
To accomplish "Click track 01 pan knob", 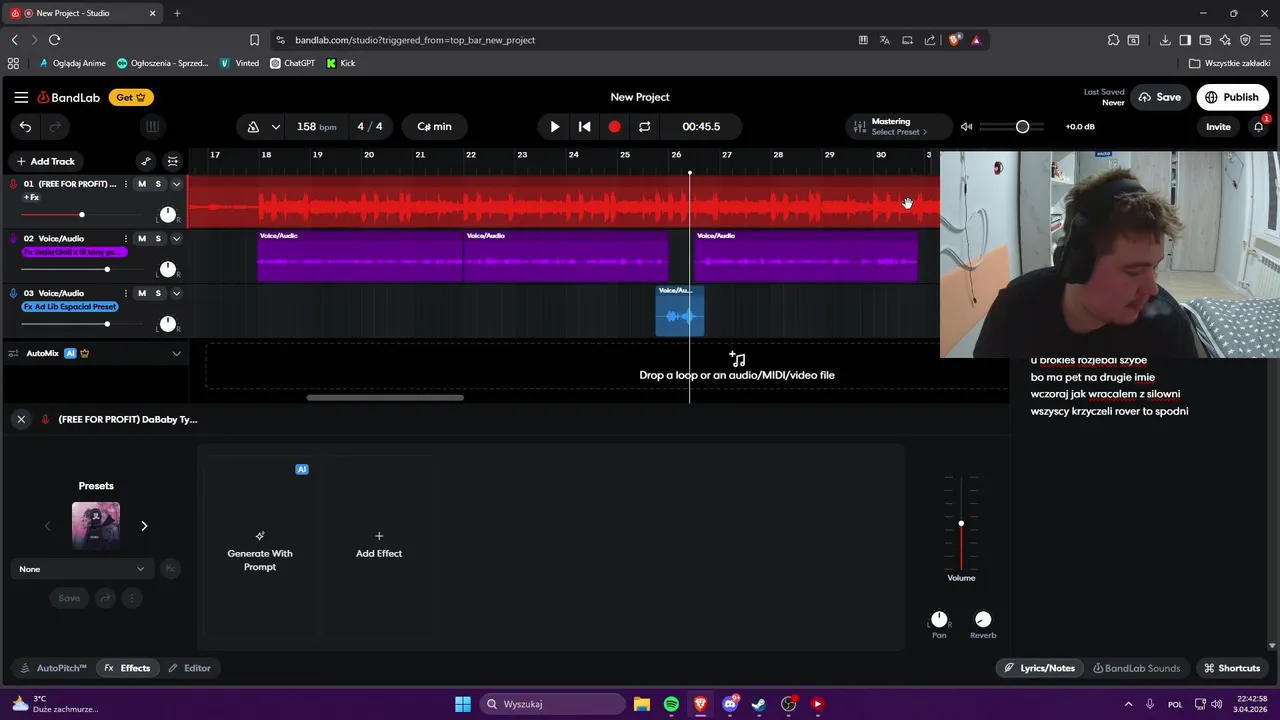I will coord(168,215).
